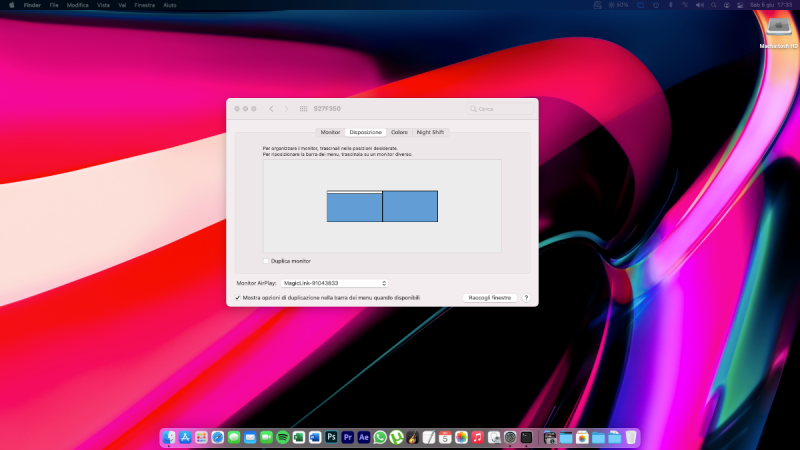Image resolution: width=800 pixels, height=450 pixels.
Task: Enable the Duplica monitor checkbox
Action: (x=266, y=261)
